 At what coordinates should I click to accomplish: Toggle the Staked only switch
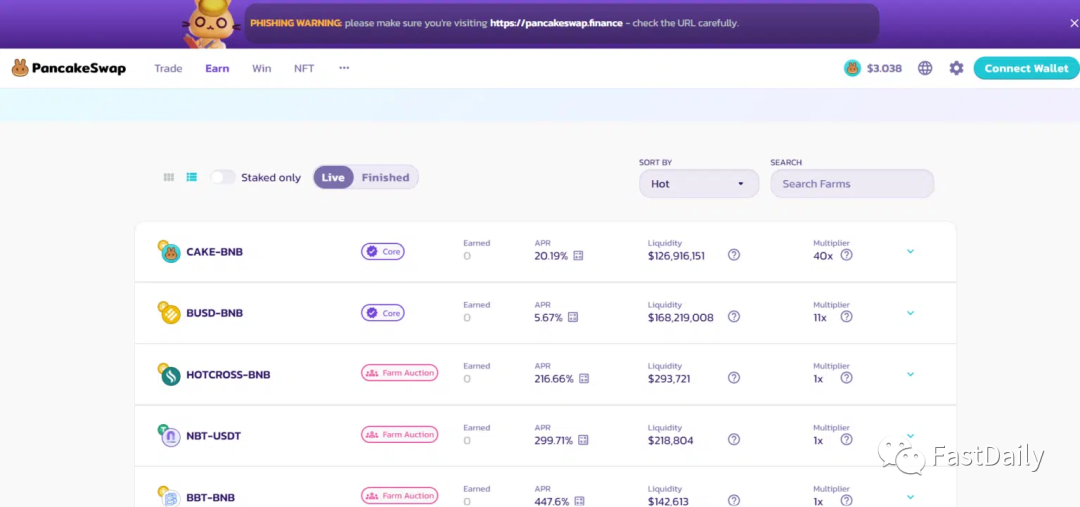(x=222, y=177)
